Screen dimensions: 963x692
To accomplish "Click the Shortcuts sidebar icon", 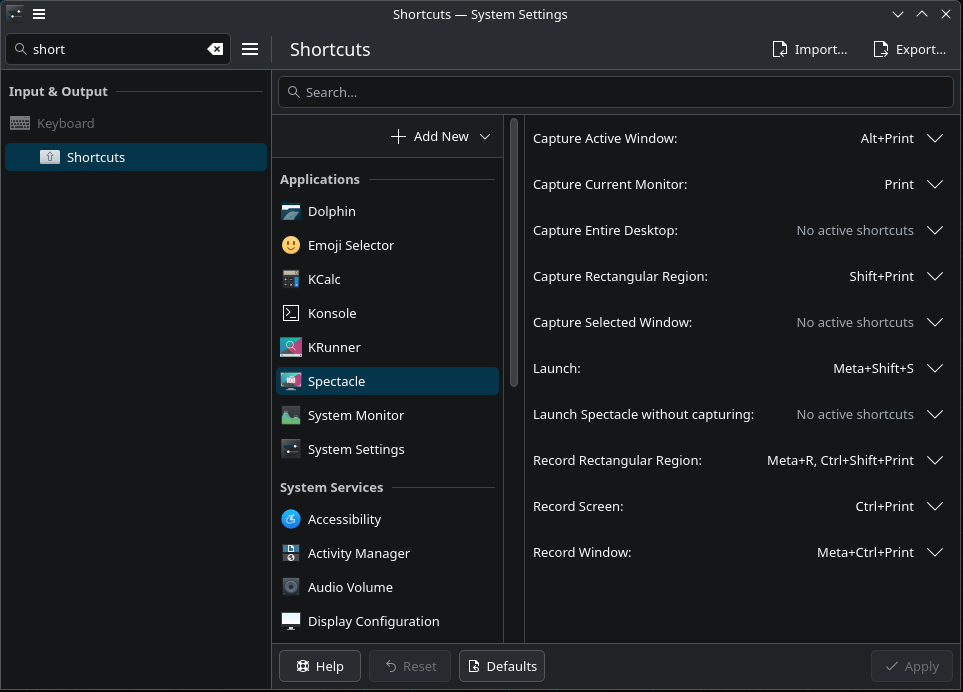I will [x=50, y=157].
